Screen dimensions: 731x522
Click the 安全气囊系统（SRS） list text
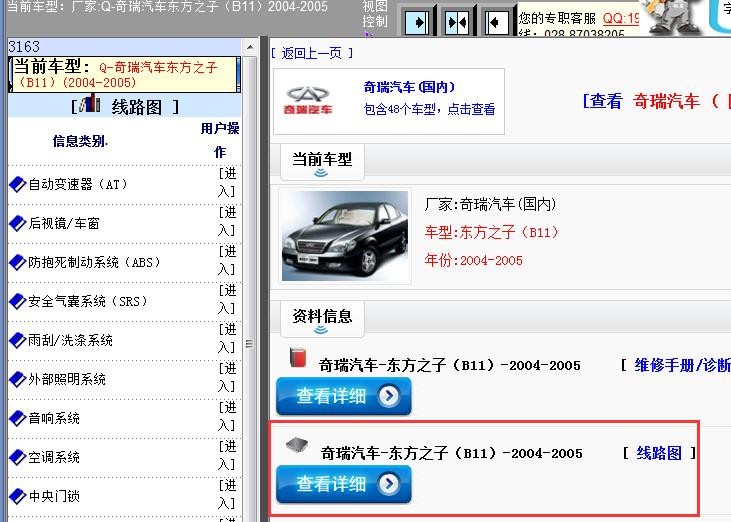[88, 302]
